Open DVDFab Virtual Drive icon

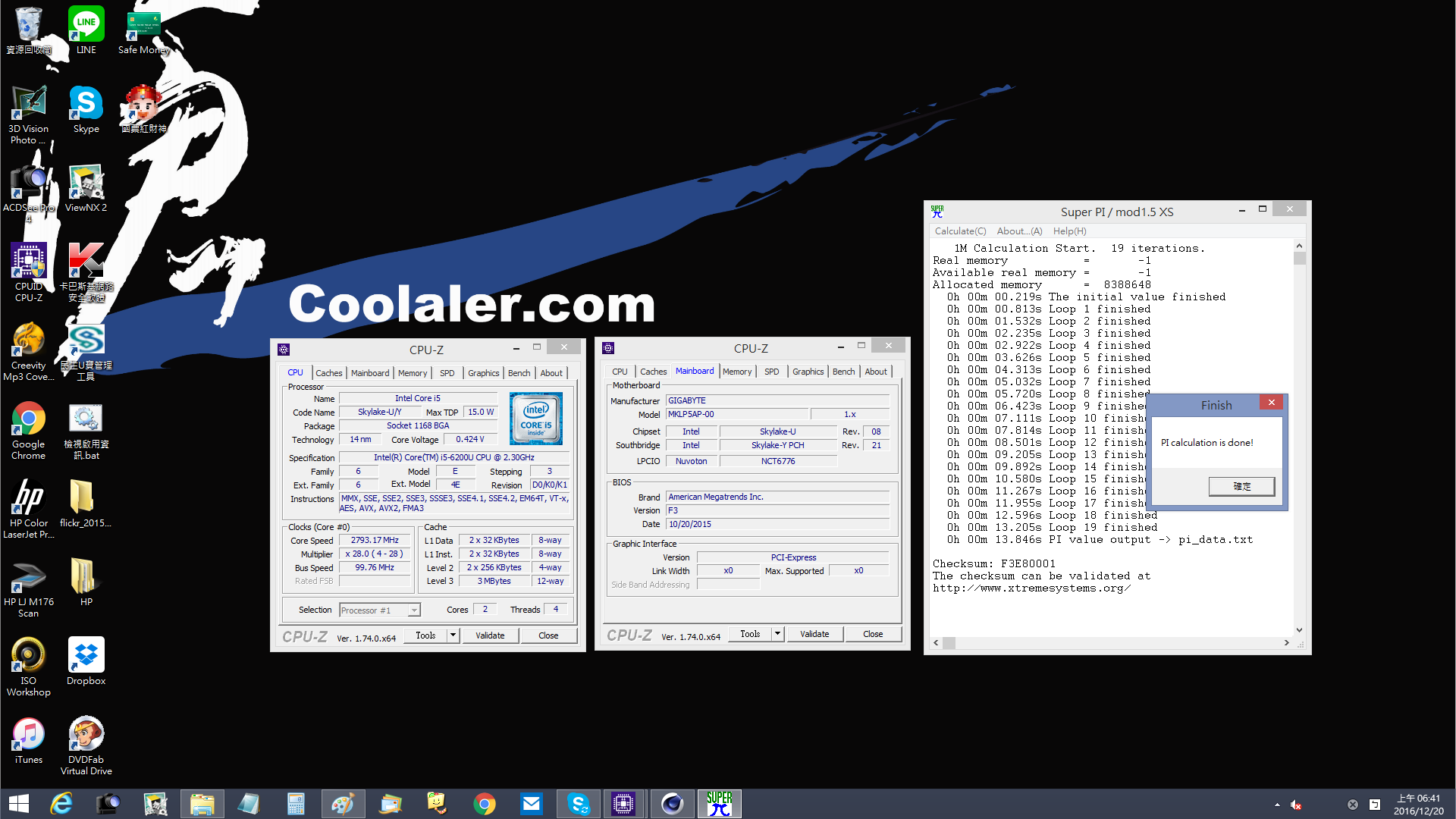tap(86, 745)
